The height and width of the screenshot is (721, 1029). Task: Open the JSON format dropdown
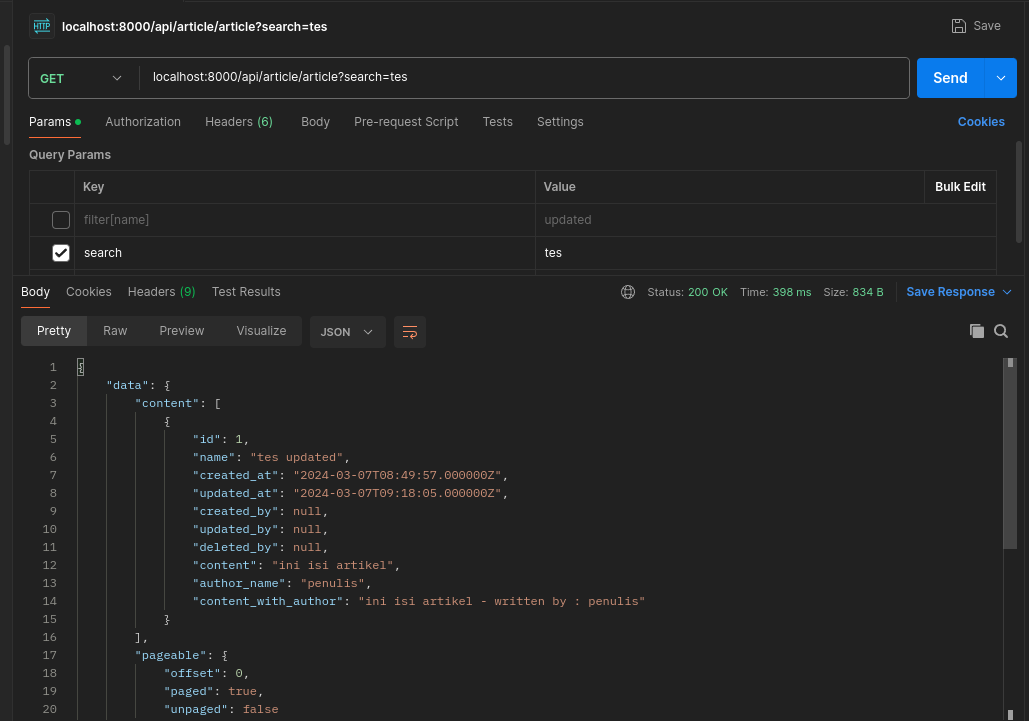pyautogui.click(x=347, y=332)
